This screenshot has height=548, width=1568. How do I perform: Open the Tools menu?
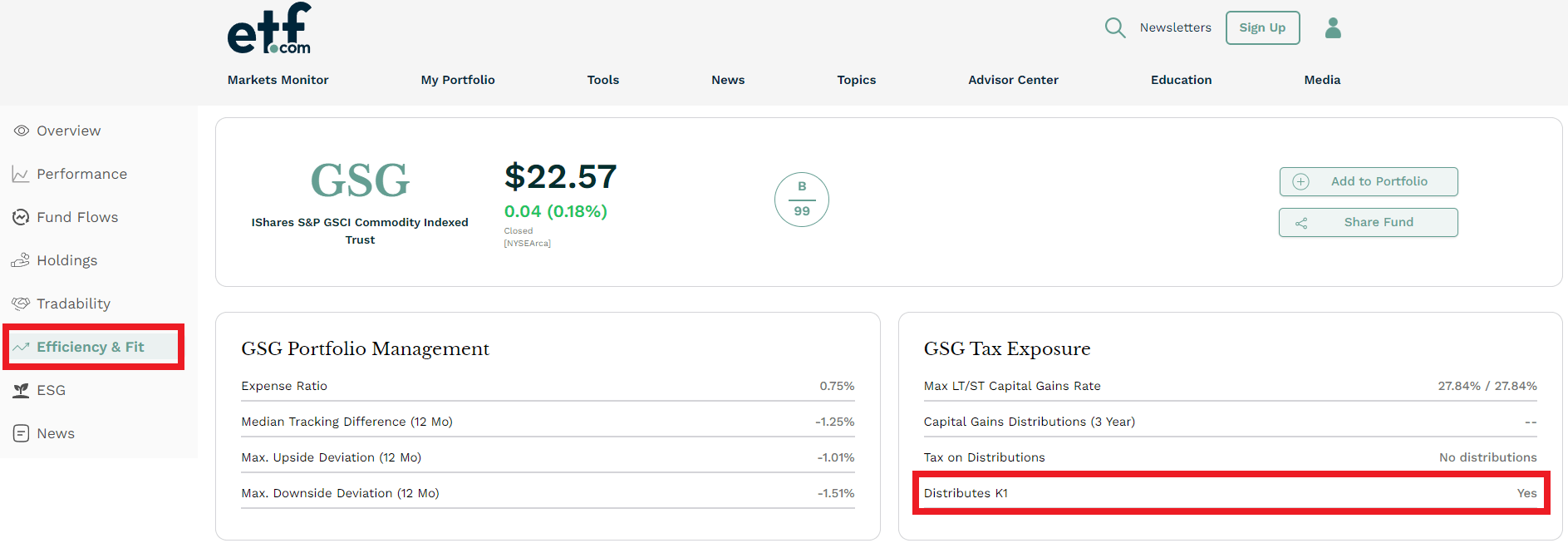tap(603, 80)
